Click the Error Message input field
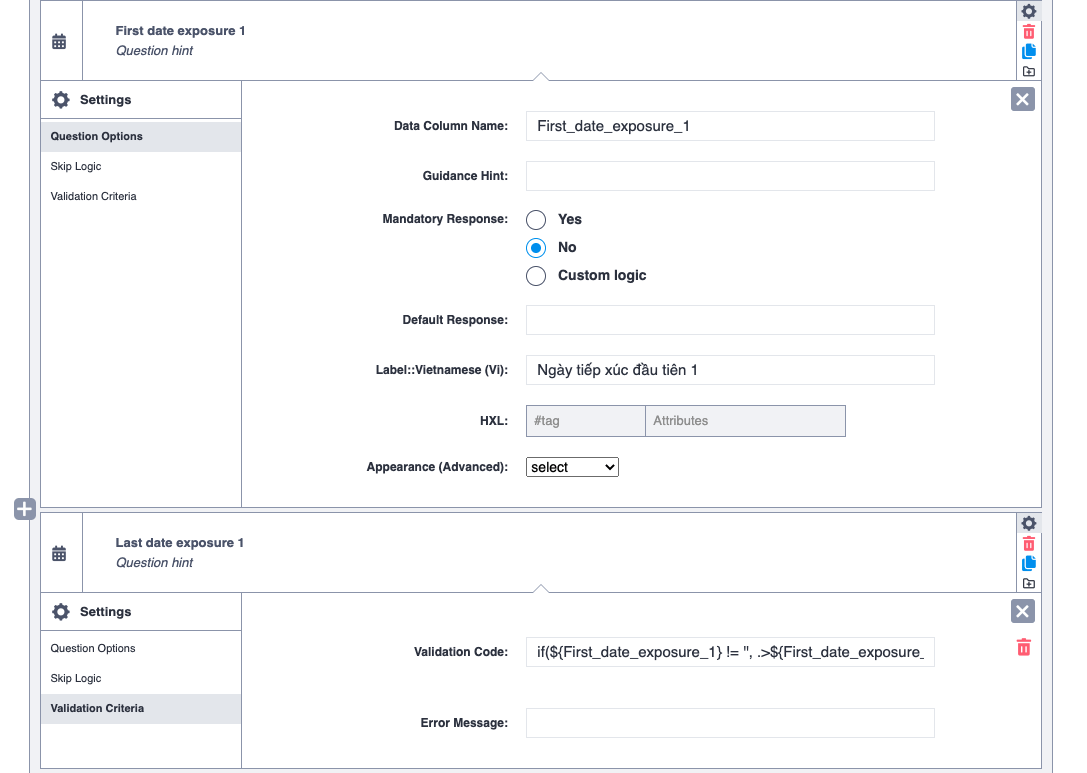 [x=730, y=723]
